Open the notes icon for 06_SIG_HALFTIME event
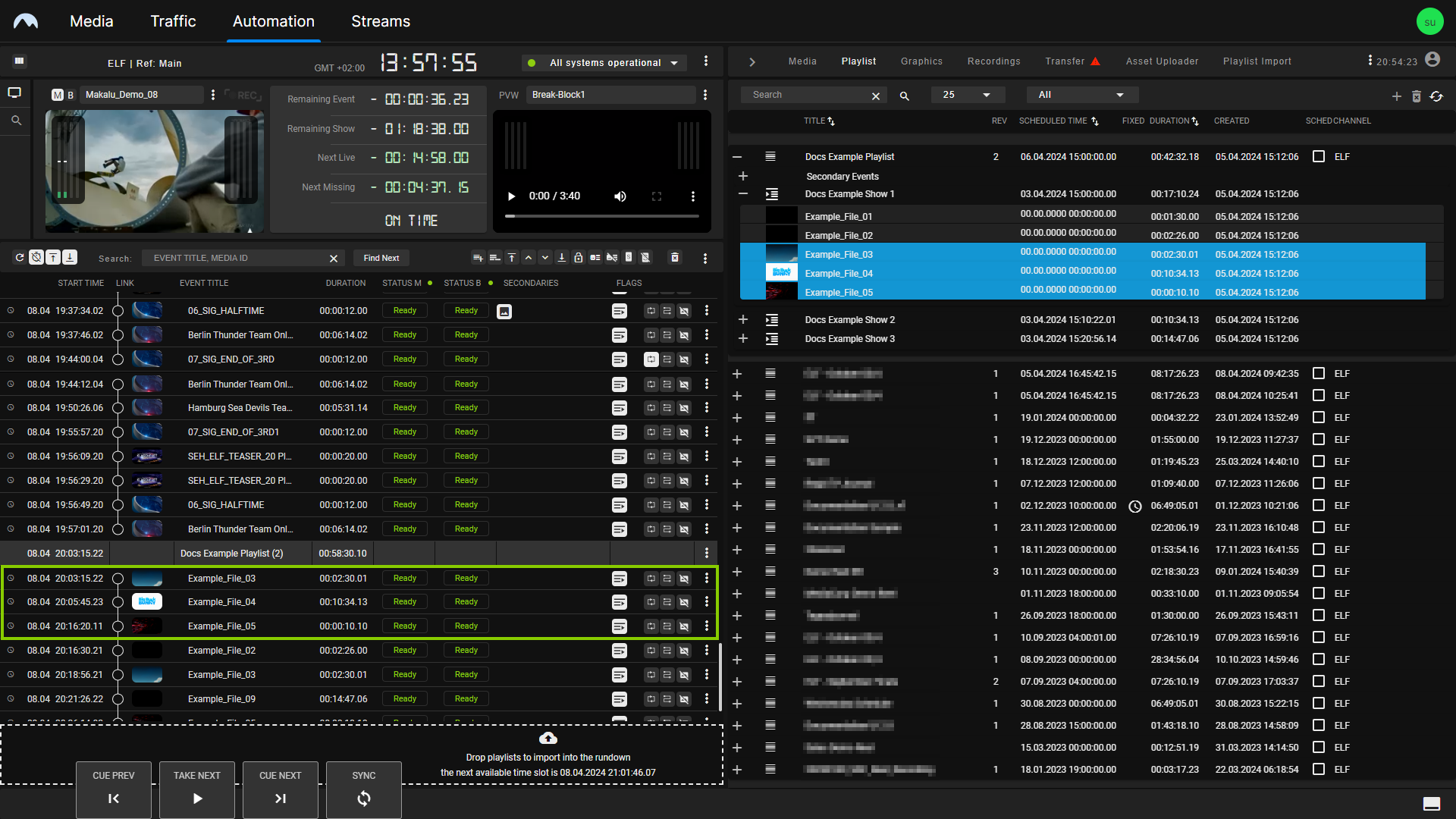Image resolution: width=1456 pixels, height=819 pixels. [619, 311]
